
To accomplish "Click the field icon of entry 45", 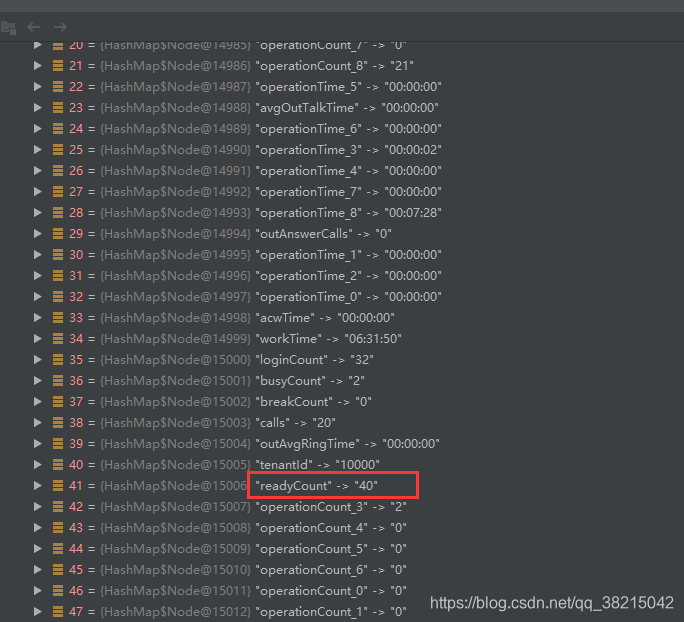I will coord(58,570).
